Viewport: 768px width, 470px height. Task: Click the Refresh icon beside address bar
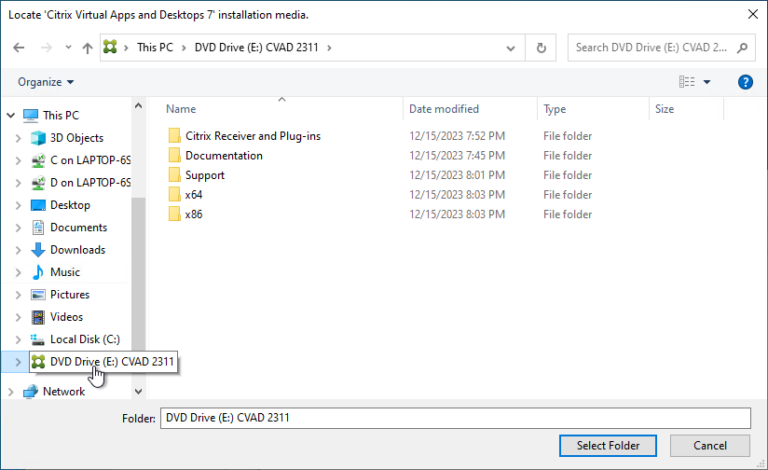(x=541, y=47)
